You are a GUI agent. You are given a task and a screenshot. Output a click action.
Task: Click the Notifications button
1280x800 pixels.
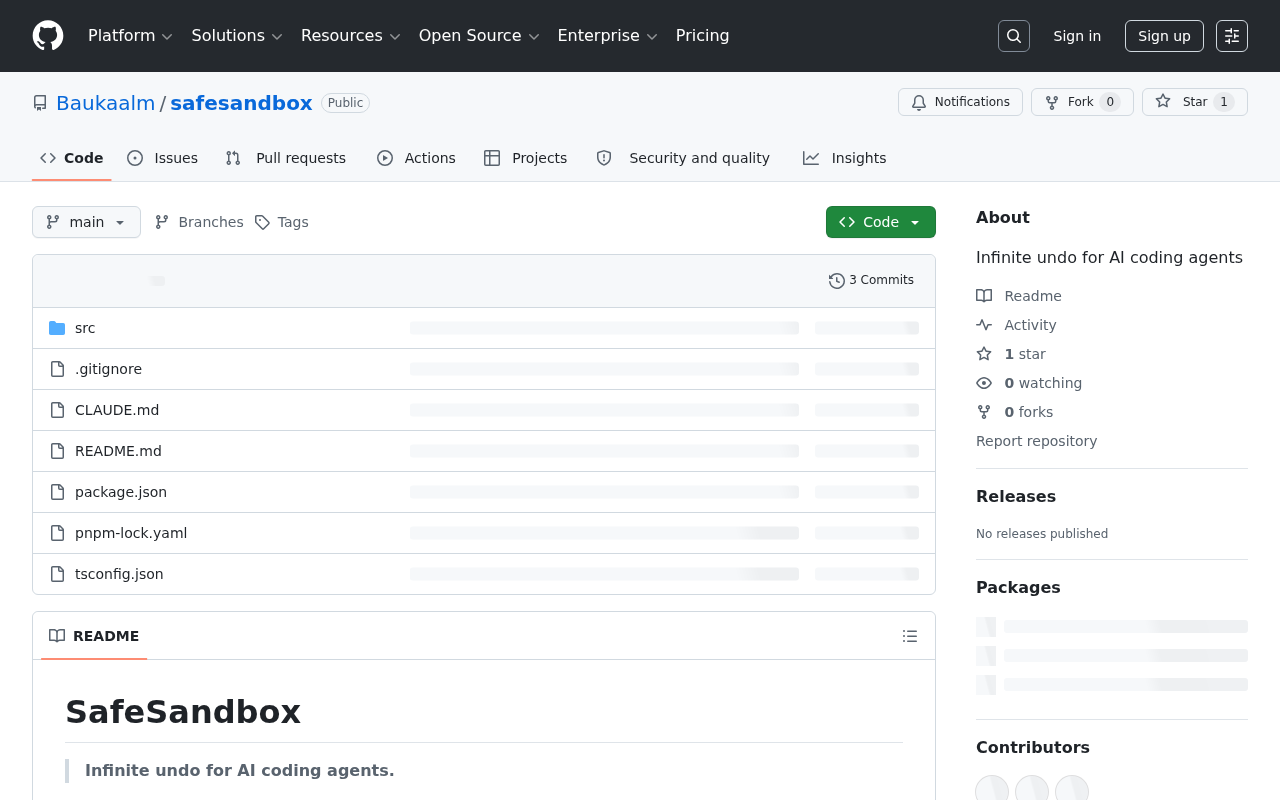point(961,102)
